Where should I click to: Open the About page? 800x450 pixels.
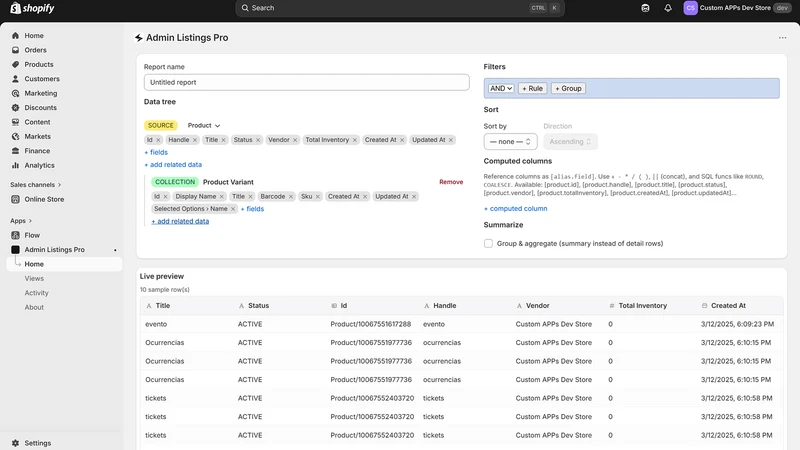click(34, 307)
